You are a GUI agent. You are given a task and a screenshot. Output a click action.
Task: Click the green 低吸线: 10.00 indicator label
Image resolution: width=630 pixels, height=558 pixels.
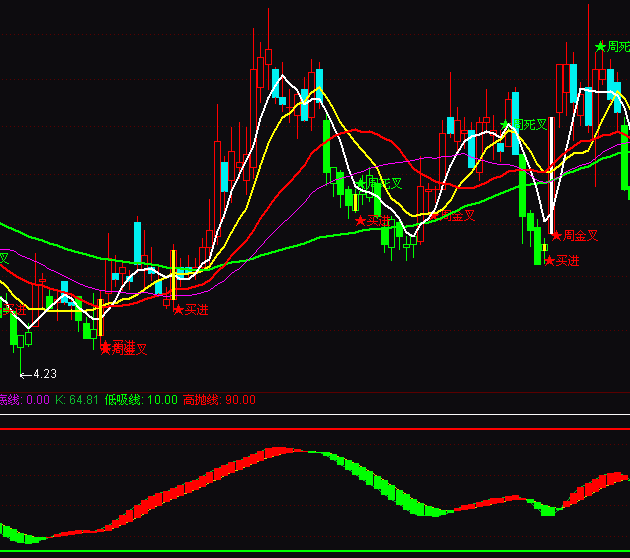tap(141, 400)
